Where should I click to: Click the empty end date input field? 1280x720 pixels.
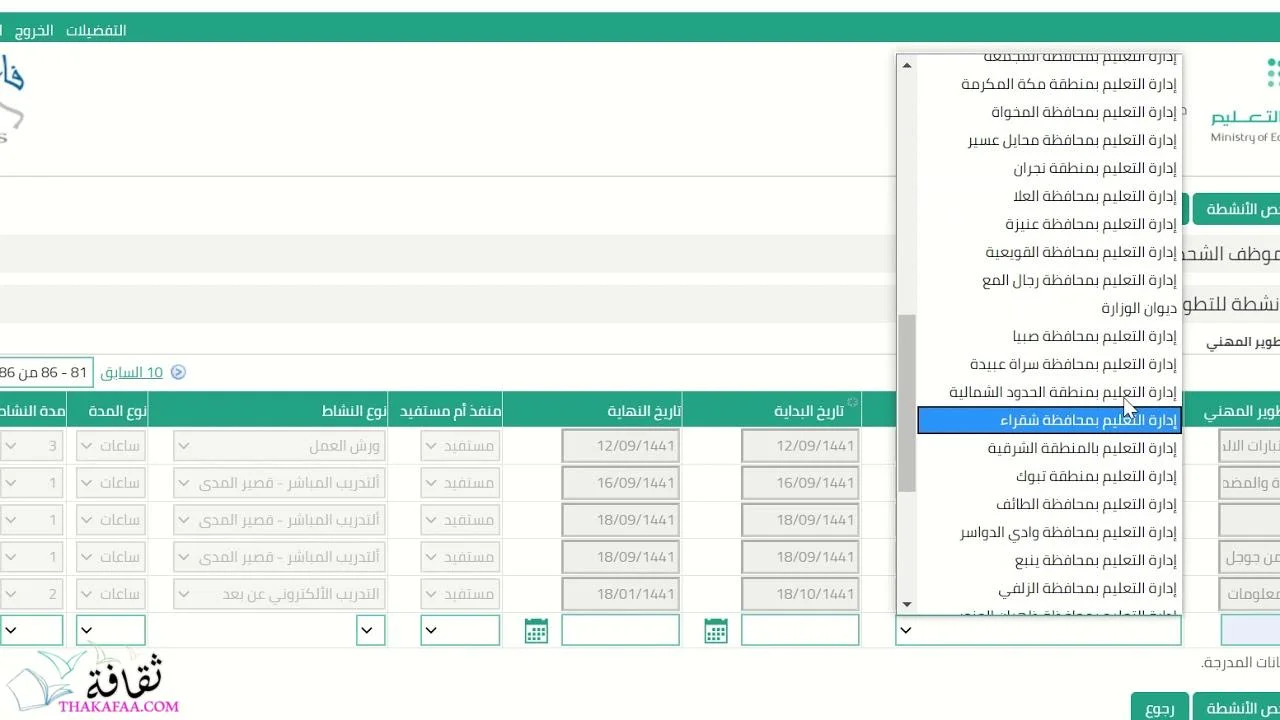[620, 630]
